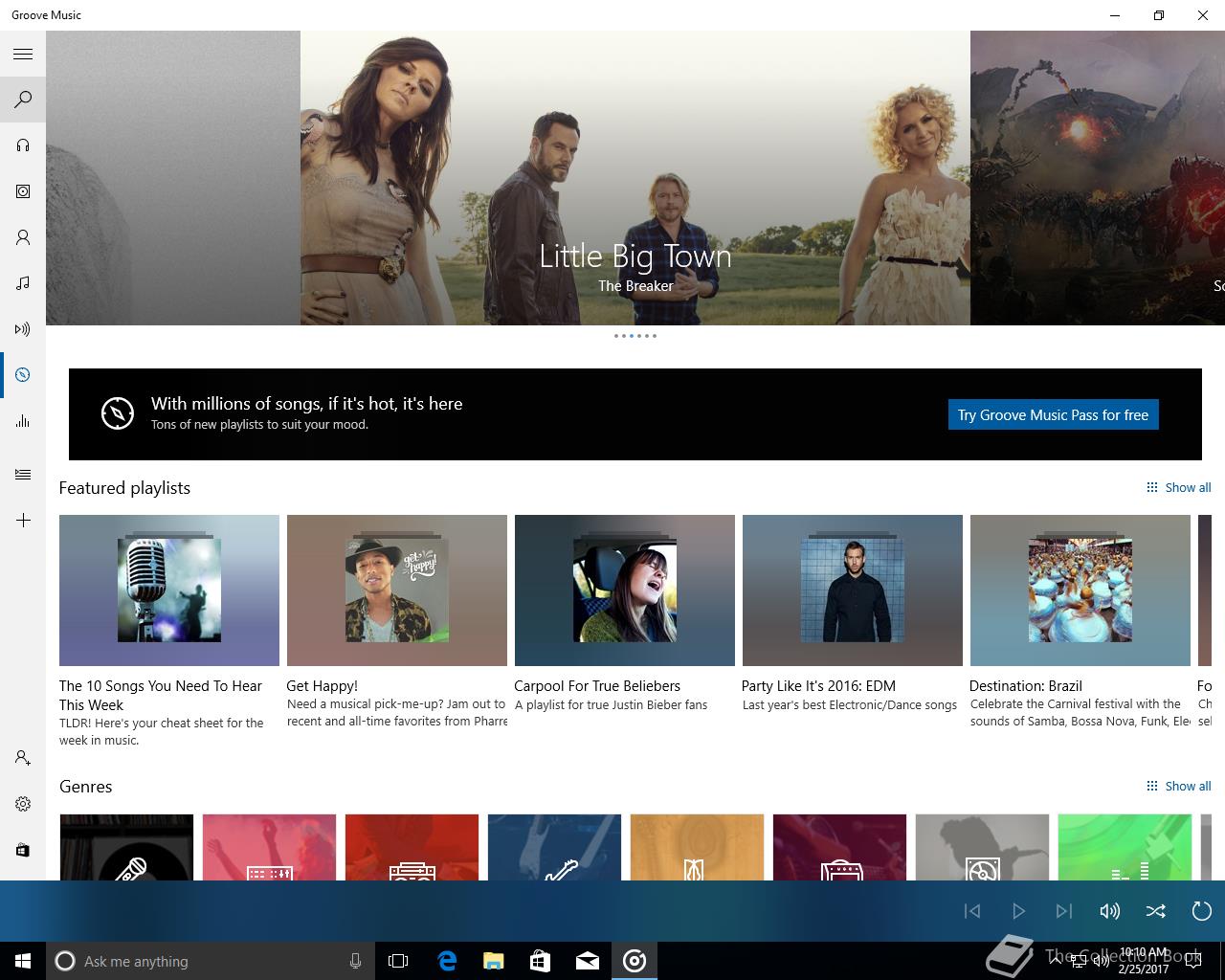Open the pink keyboard genre tile
The height and width of the screenshot is (980, 1225).
pyautogui.click(x=269, y=847)
